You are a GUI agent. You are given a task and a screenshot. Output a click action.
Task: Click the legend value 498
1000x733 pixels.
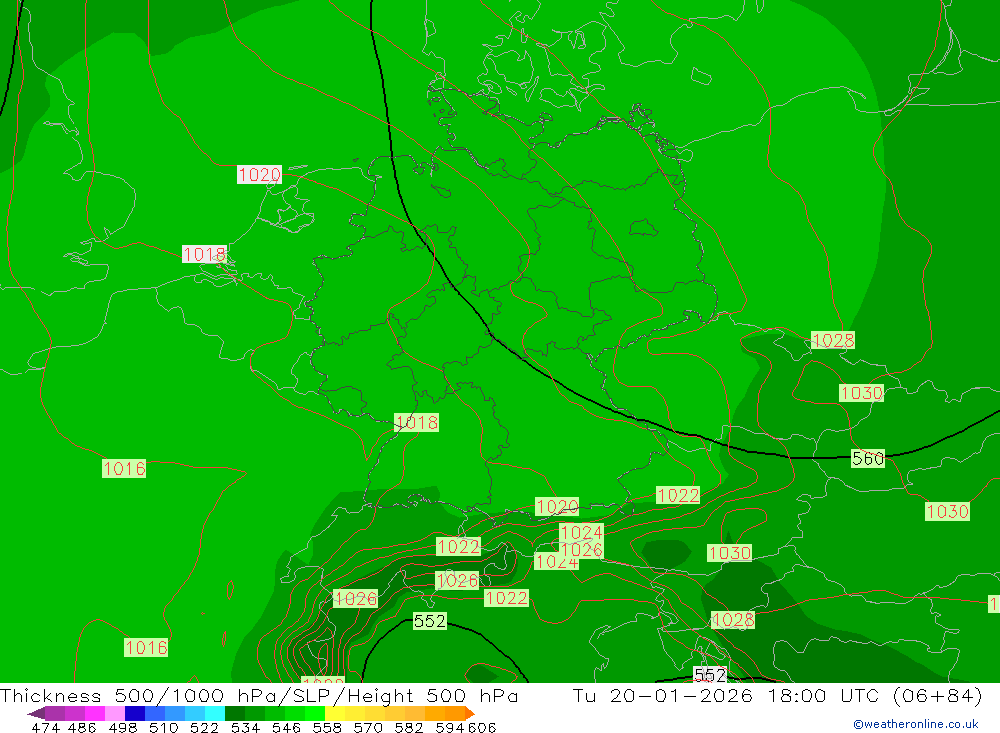coord(122,727)
